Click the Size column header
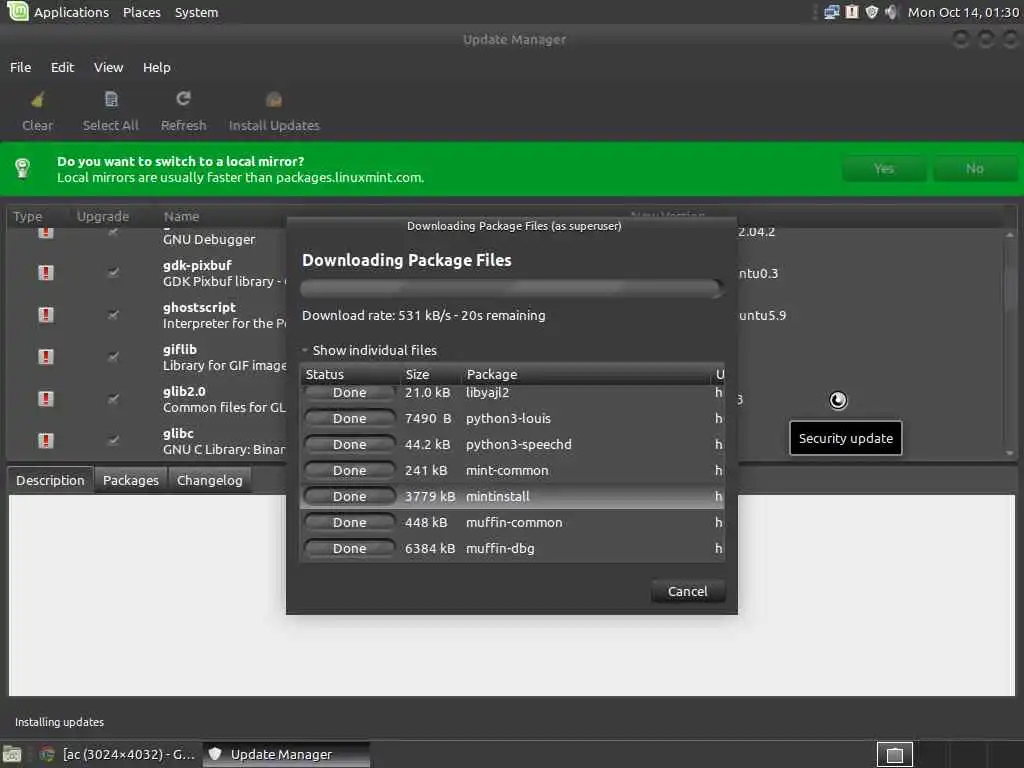 point(430,374)
